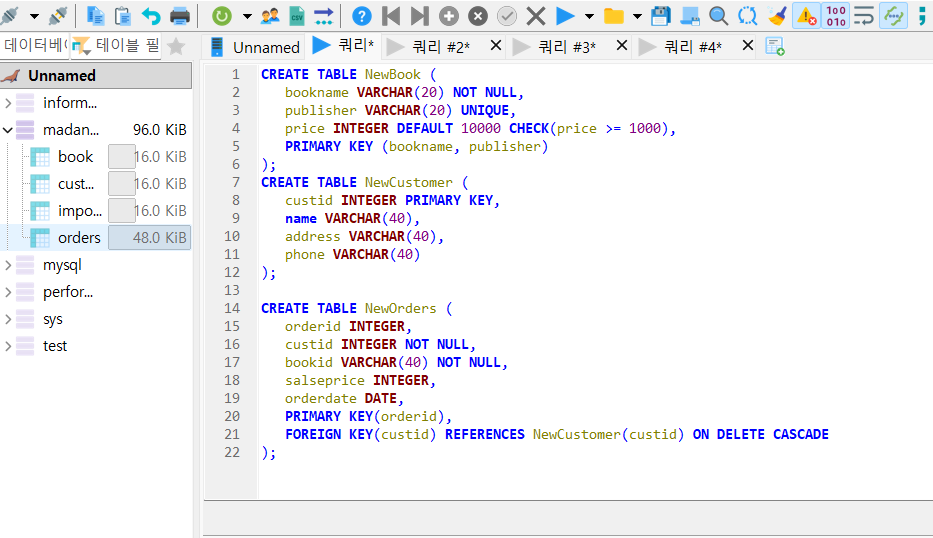Click the Post changes checkmark icon

[507, 16]
